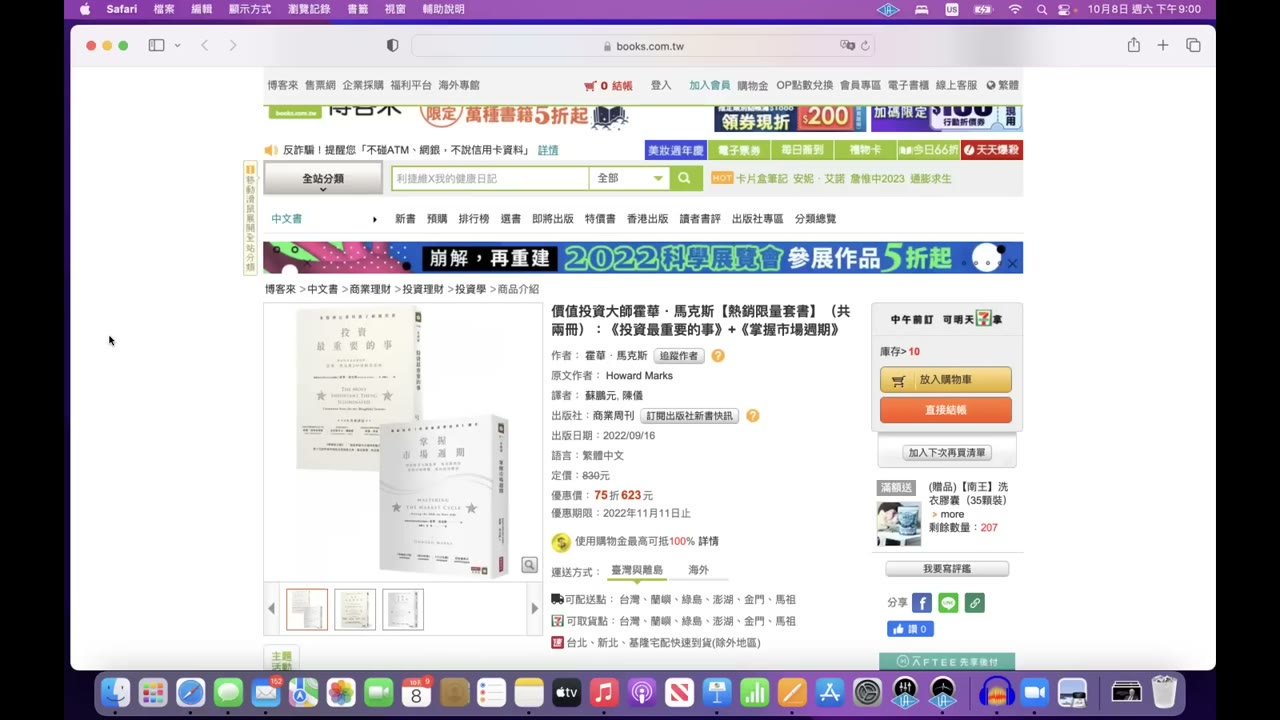Select the first book thumbnail
This screenshot has width=1280, height=720.
click(307, 609)
